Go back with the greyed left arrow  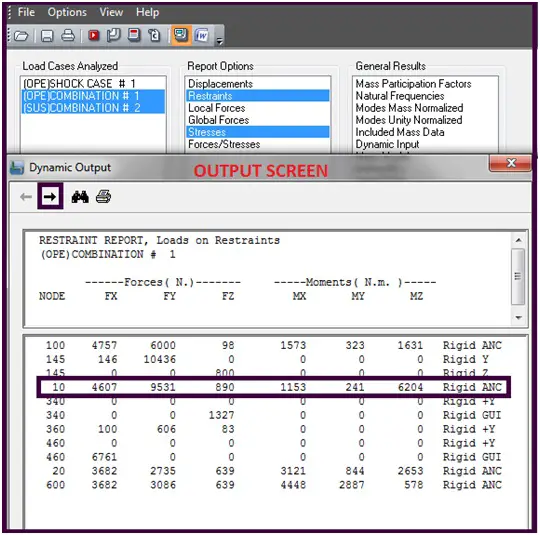(26, 197)
